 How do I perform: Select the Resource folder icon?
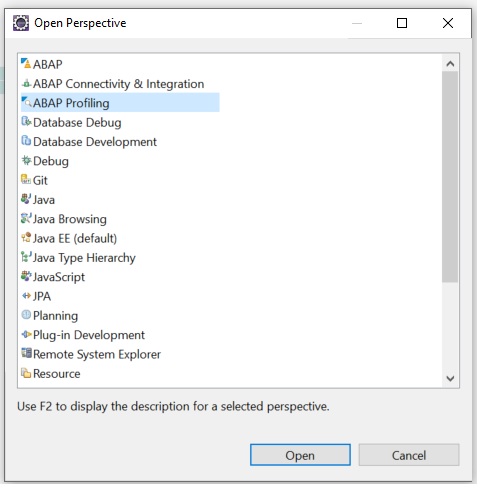pyautogui.click(x=26, y=373)
